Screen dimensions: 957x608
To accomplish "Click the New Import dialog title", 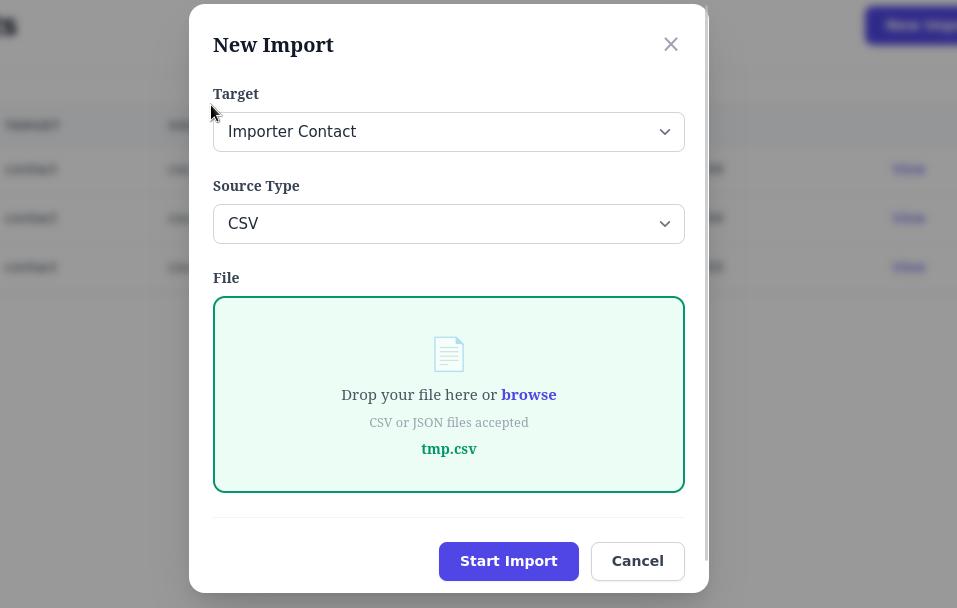I will (273, 44).
